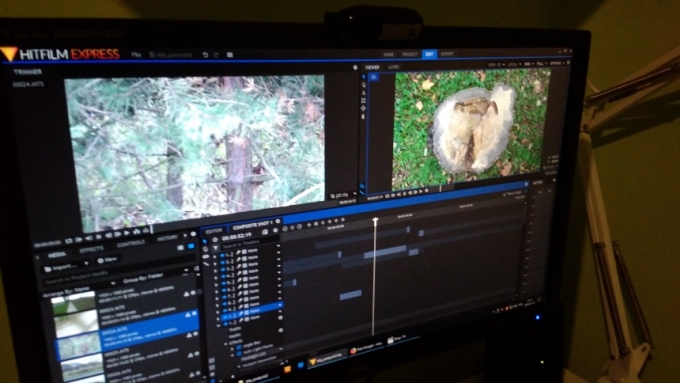Click the New button in Media panel
The image size is (680, 383).
click(x=108, y=260)
